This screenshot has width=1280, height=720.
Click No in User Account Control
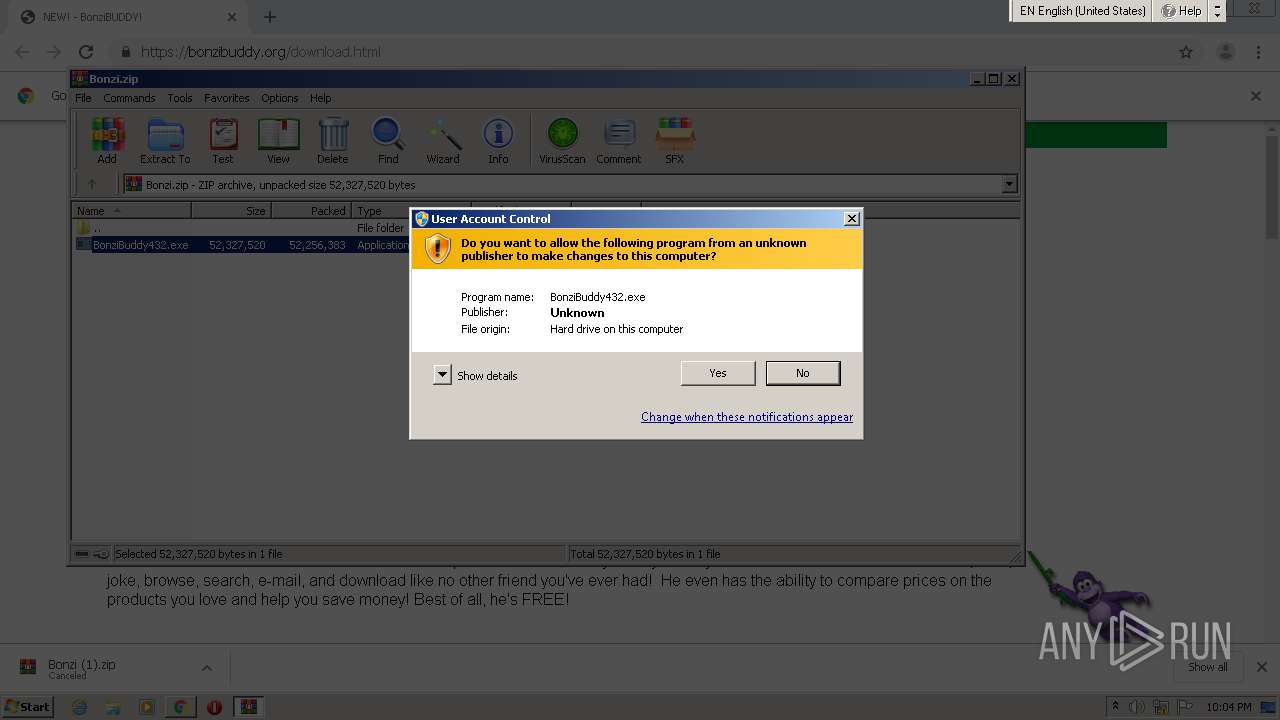coord(803,373)
